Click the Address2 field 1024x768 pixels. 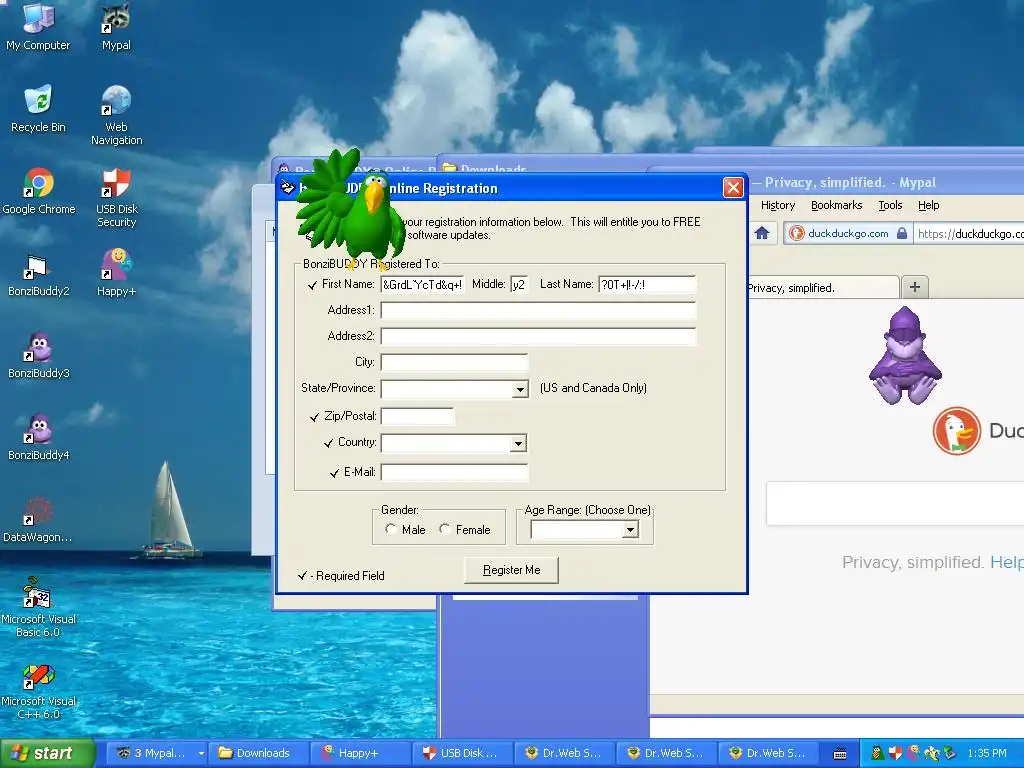click(x=539, y=336)
